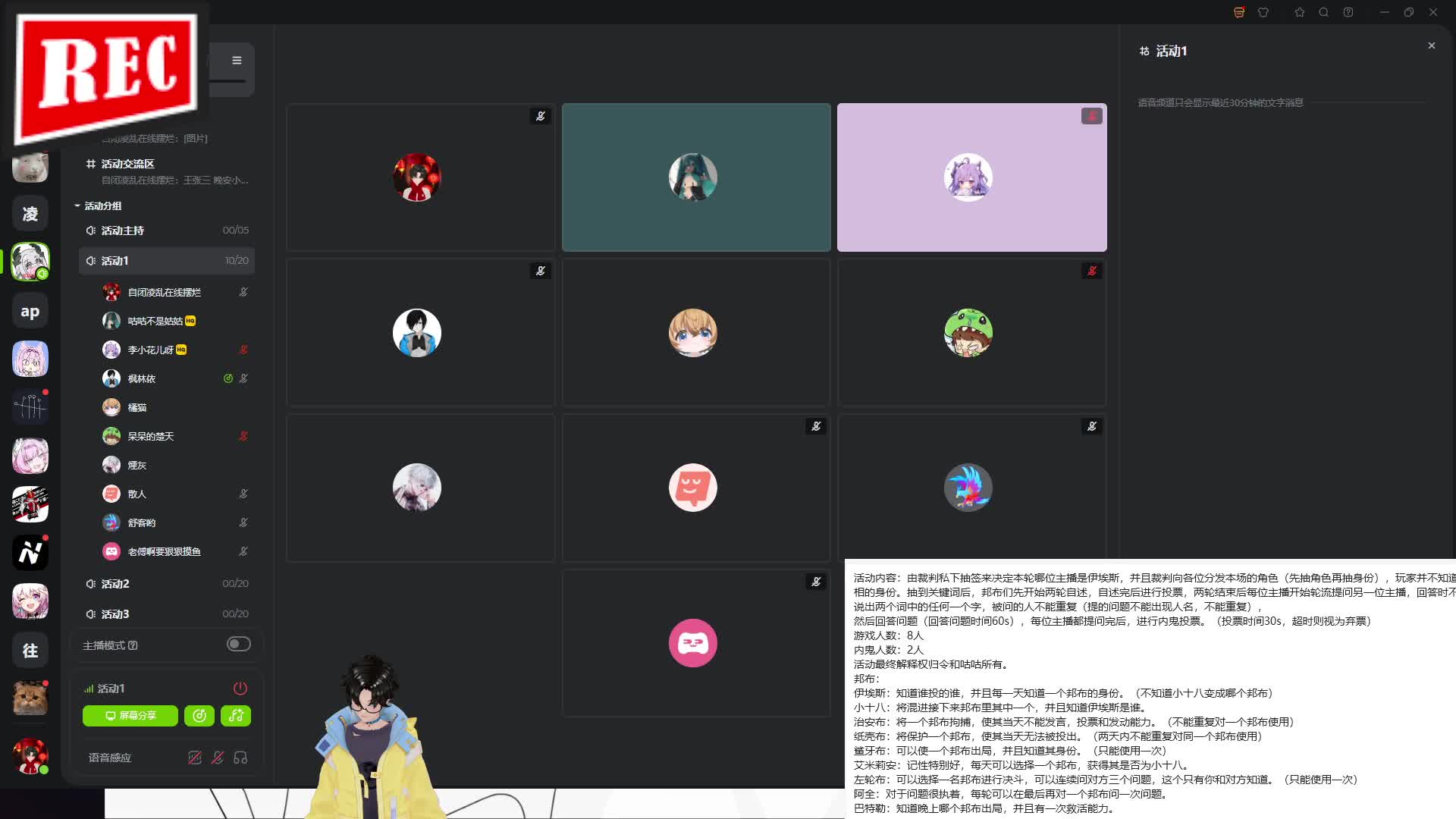Toggle the microphone mute icon beside 语音感应

point(218,758)
